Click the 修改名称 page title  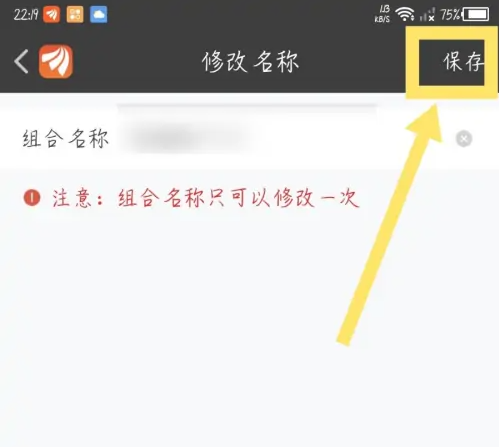[250, 62]
